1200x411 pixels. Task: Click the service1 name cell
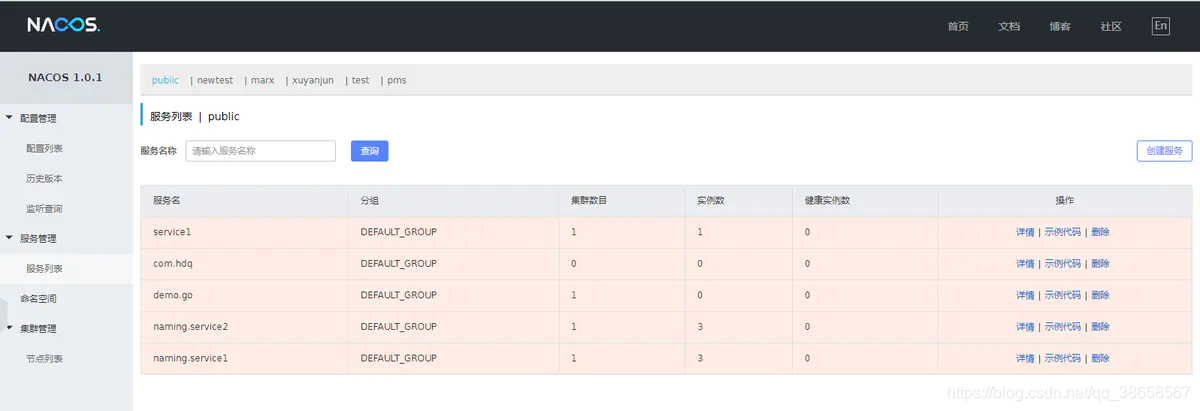coord(244,232)
